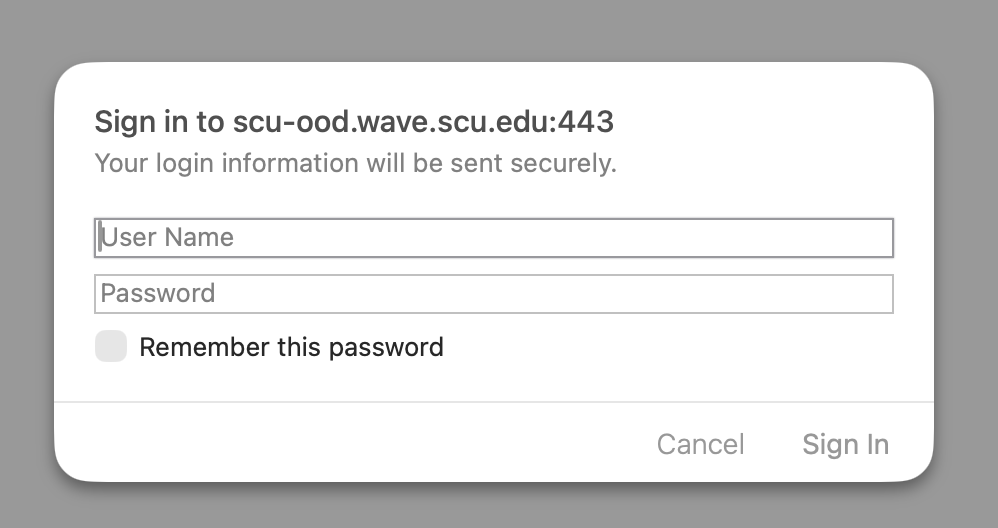Screen dimensions: 998x528
Task: Click the "Your login information" subtitle text
Action: tap(355, 163)
